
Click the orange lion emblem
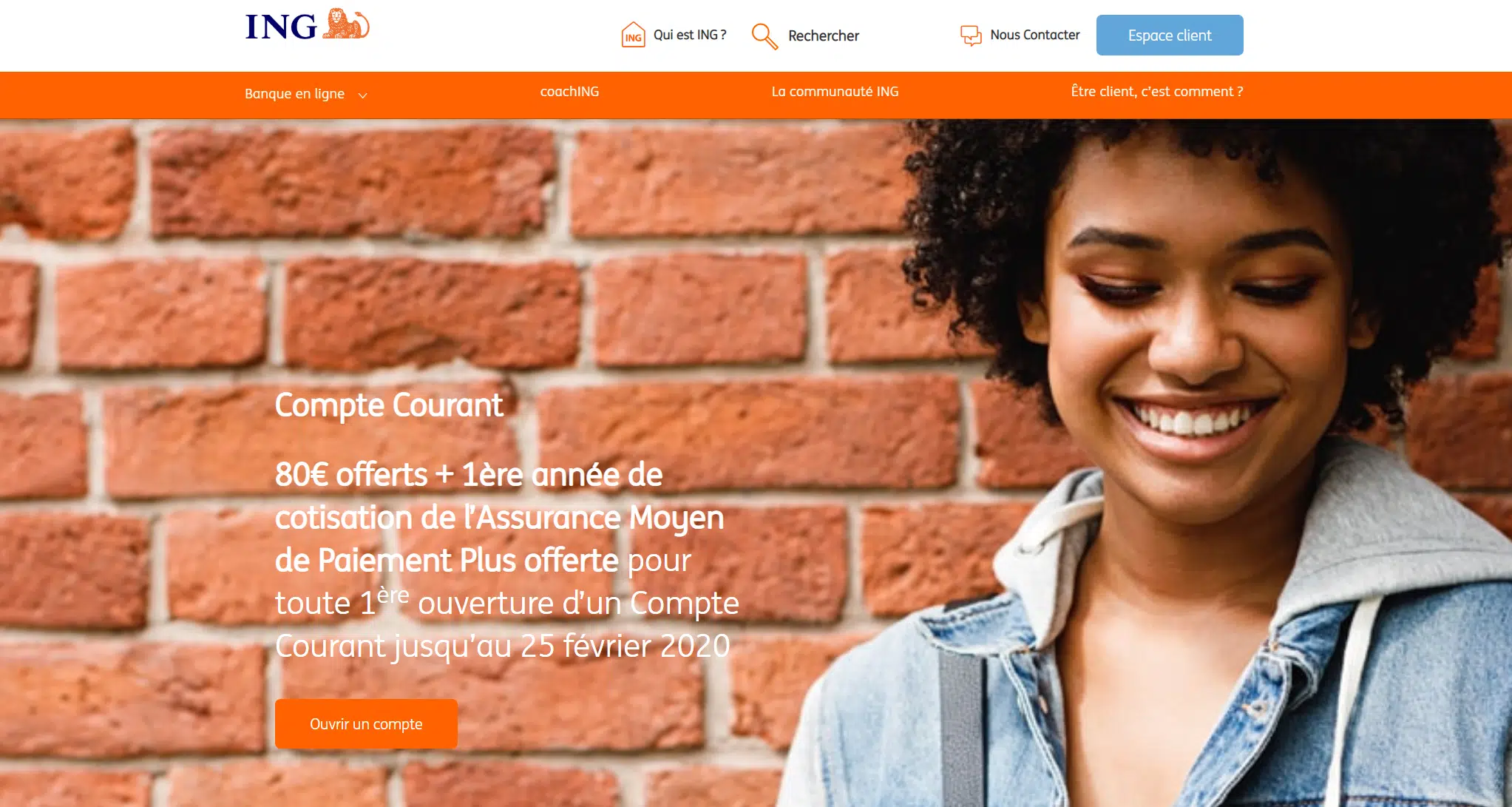coord(345,24)
